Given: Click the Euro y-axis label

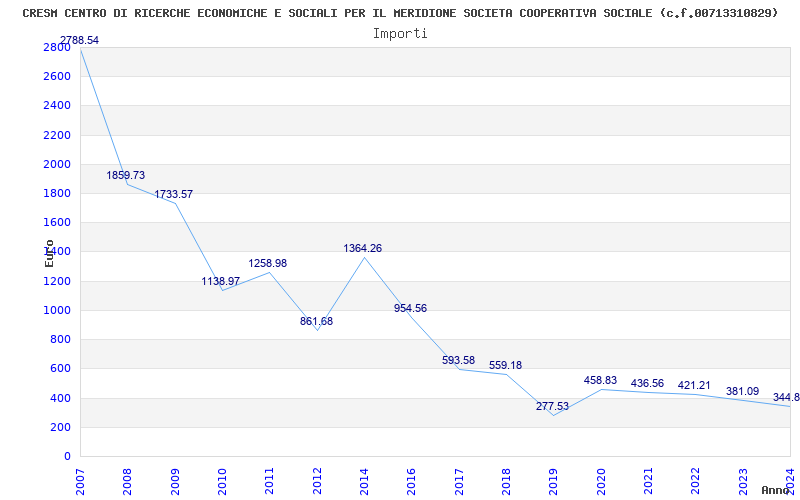Looking at the screenshot, I should (49, 253).
